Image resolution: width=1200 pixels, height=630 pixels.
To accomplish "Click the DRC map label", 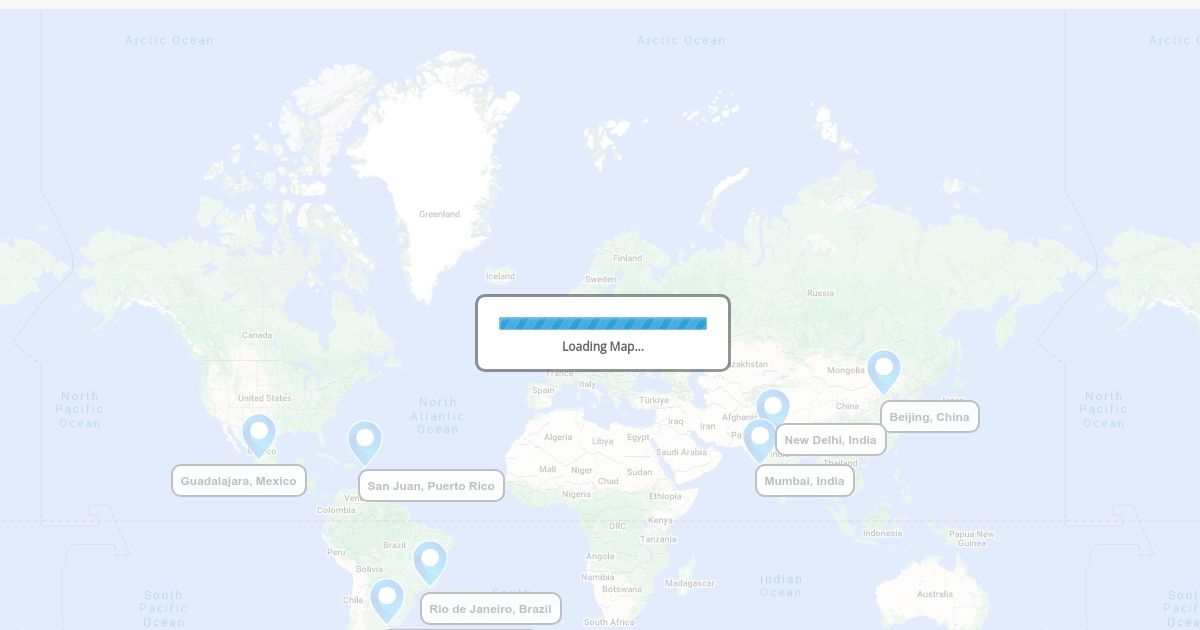I will click(x=618, y=526).
